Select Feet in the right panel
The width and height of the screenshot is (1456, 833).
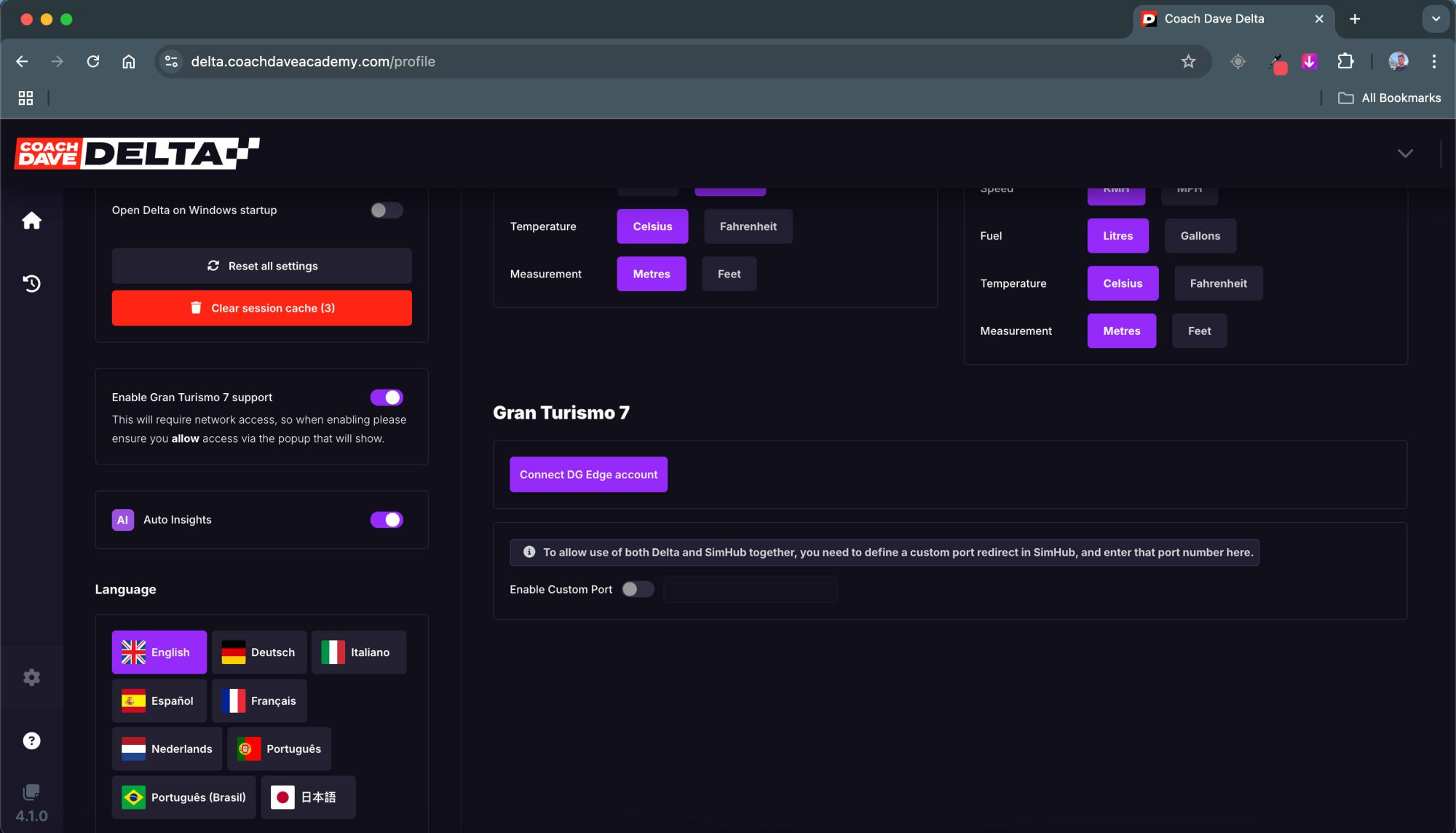(1199, 331)
